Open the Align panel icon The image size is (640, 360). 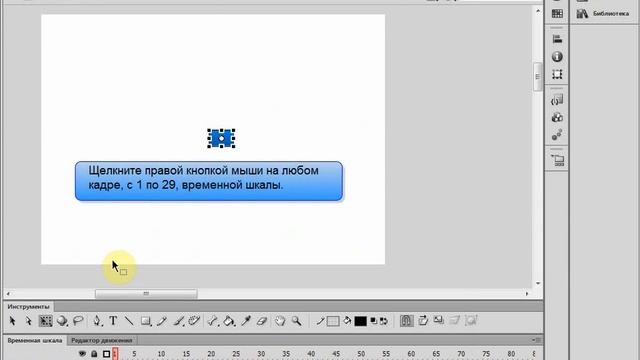[557, 39]
